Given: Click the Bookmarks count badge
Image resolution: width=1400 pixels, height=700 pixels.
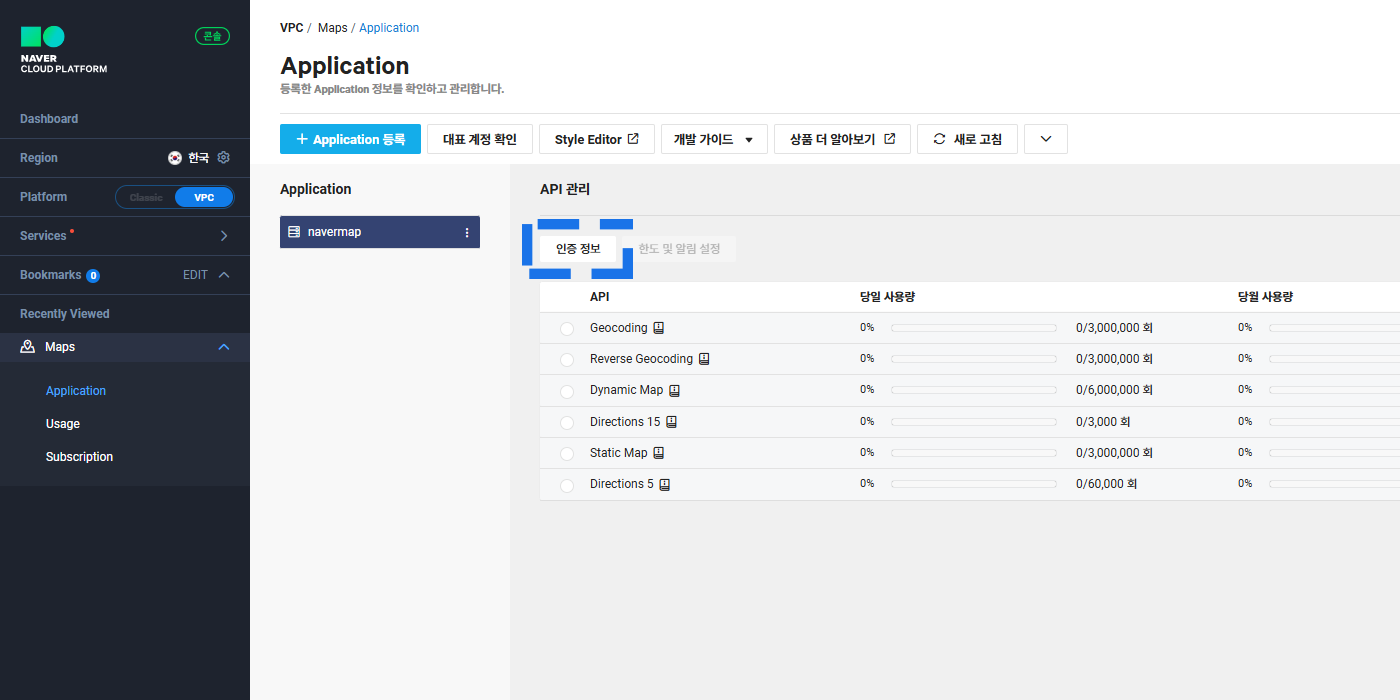Looking at the screenshot, I should (x=93, y=275).
